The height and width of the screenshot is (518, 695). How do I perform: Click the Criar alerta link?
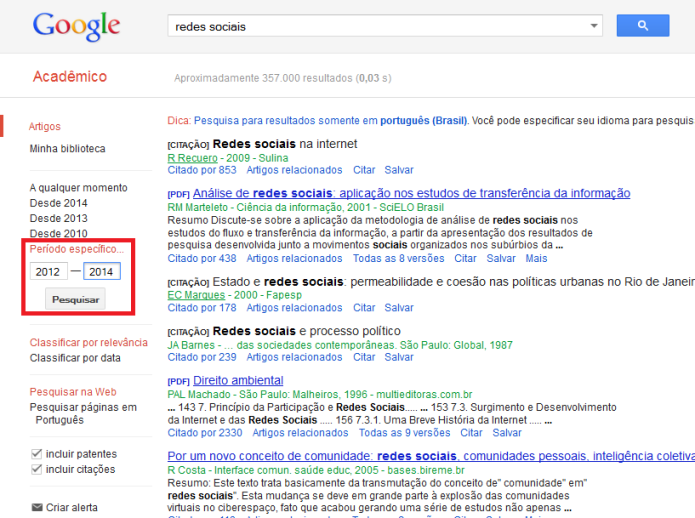(72, 507)
